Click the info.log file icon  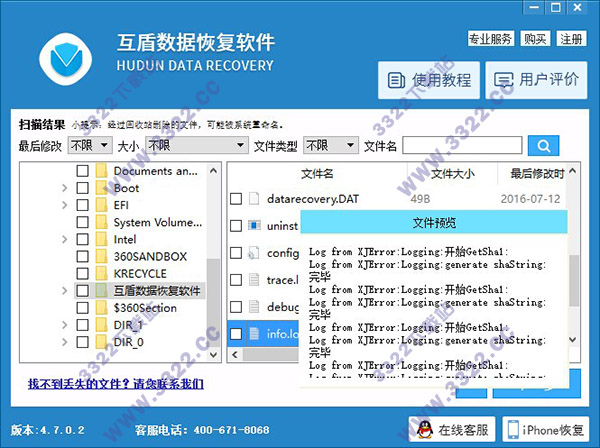pos(254,334)
